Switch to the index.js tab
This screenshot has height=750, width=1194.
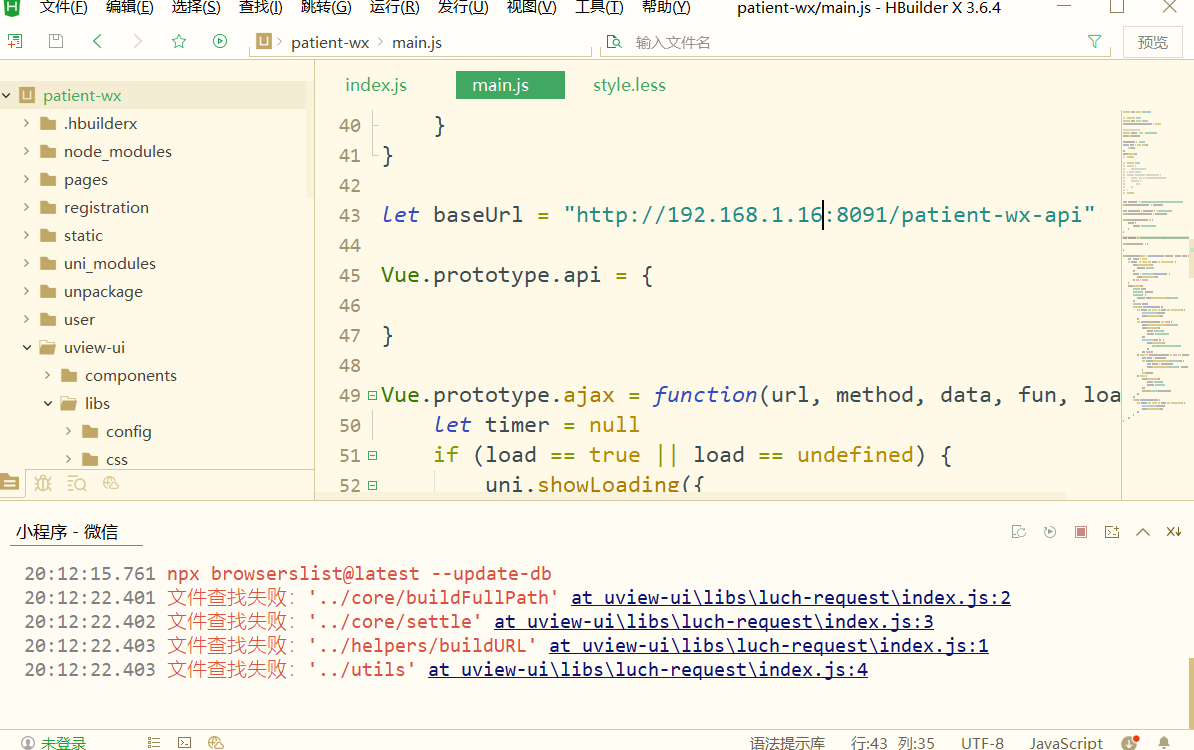click(376, 85)
